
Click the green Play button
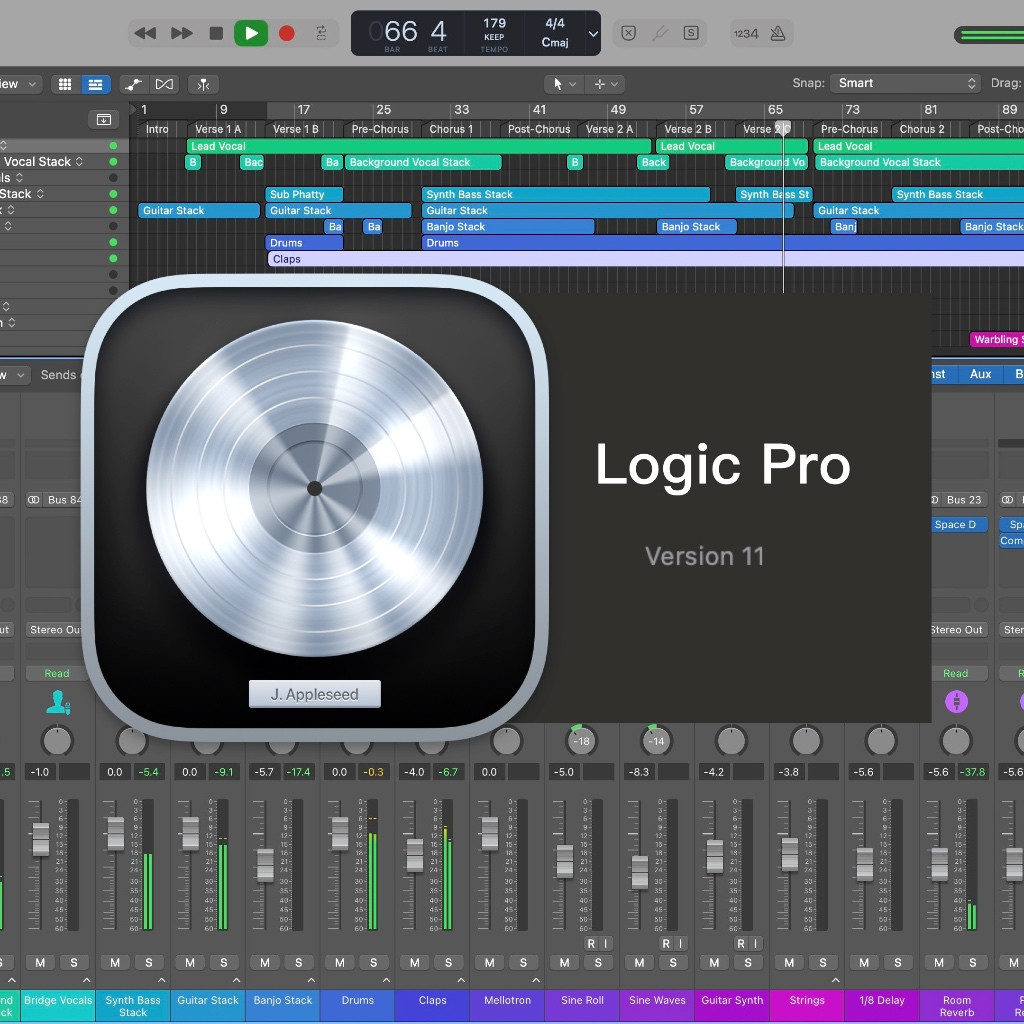(x=251, y=33)
